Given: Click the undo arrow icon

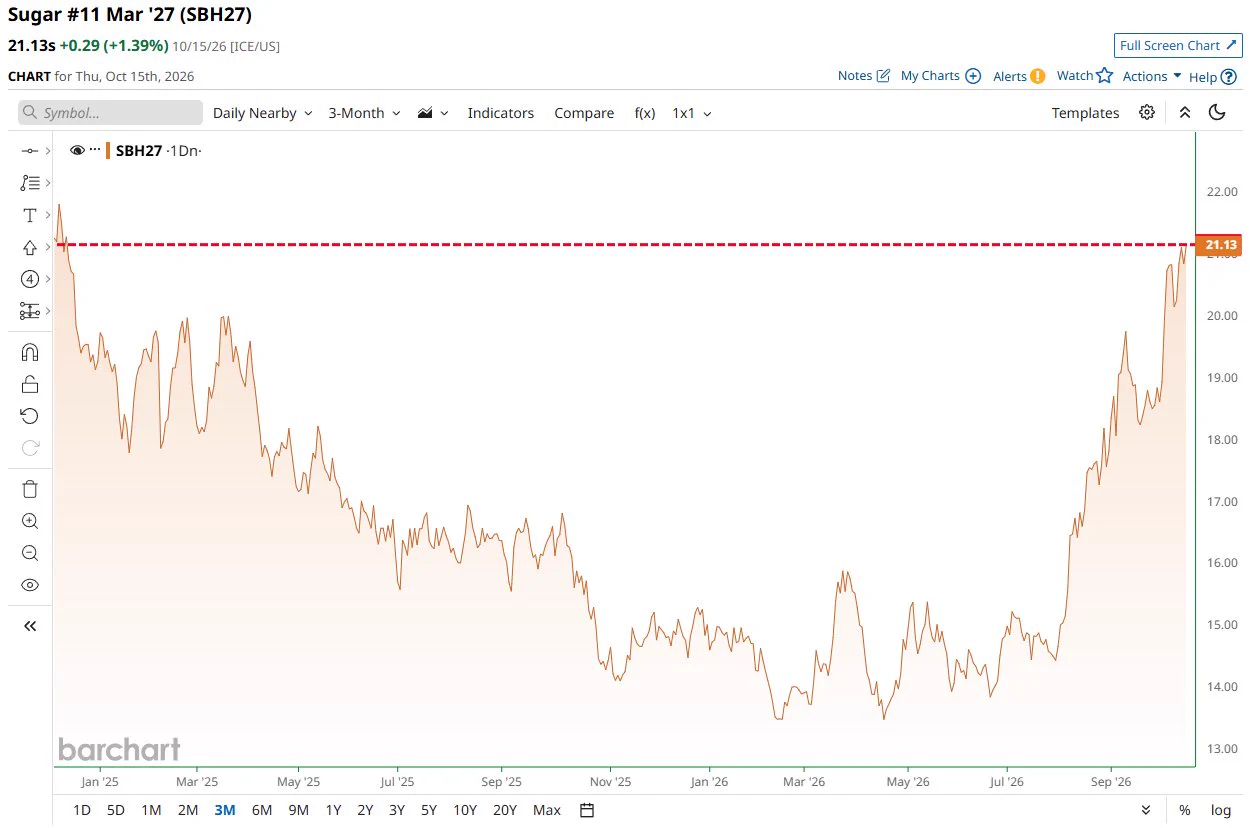Looking at the screenshot, I should tap(30, 416).
